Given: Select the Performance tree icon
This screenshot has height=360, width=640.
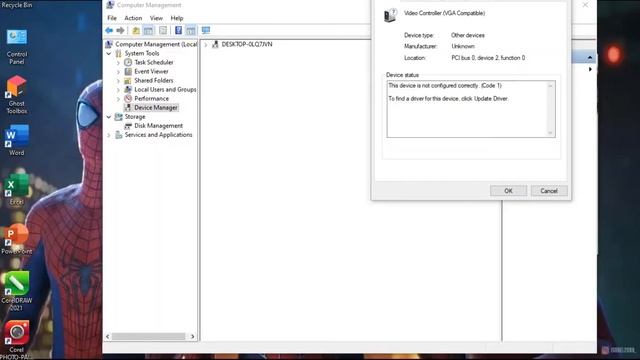Looking at the screenshot, I should (x=128, y=98).
